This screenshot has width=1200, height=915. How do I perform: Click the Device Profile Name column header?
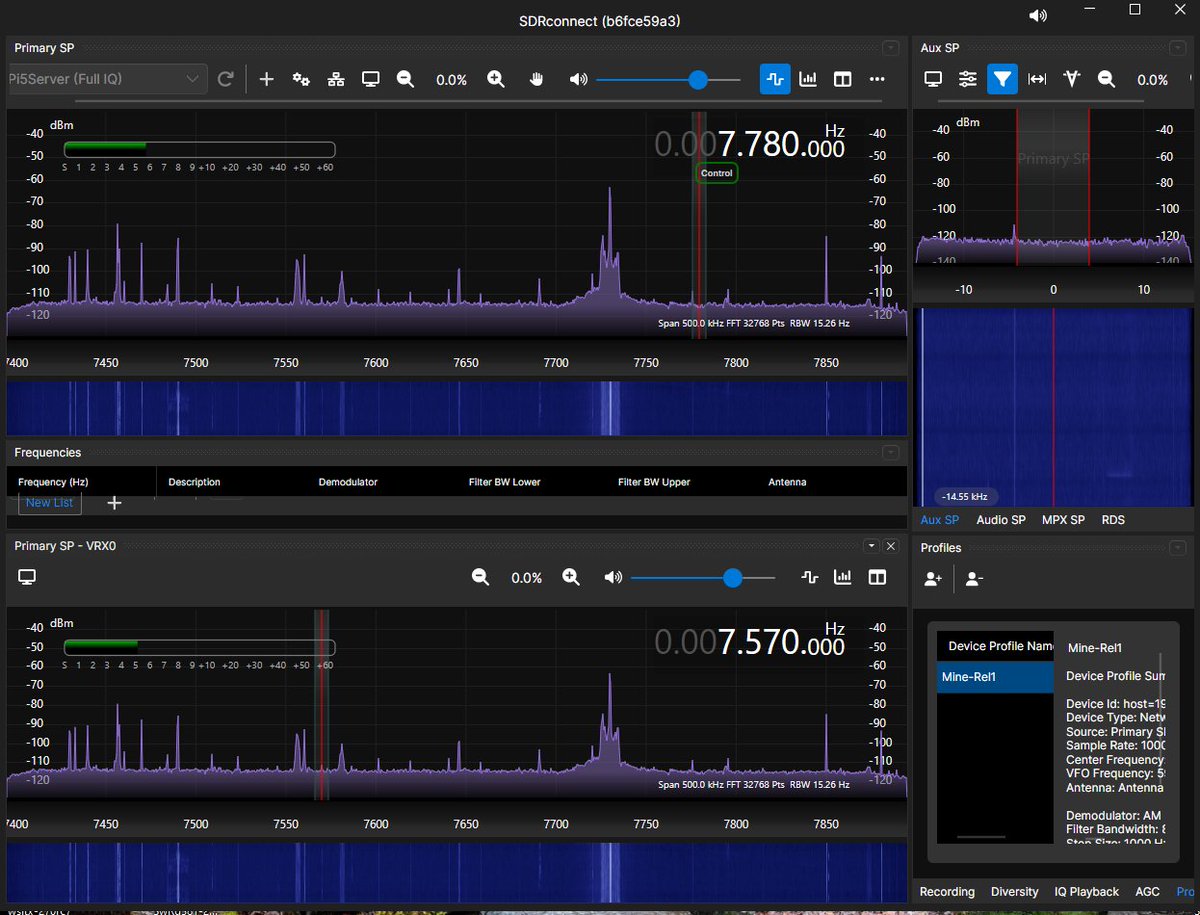coord(995,646)
